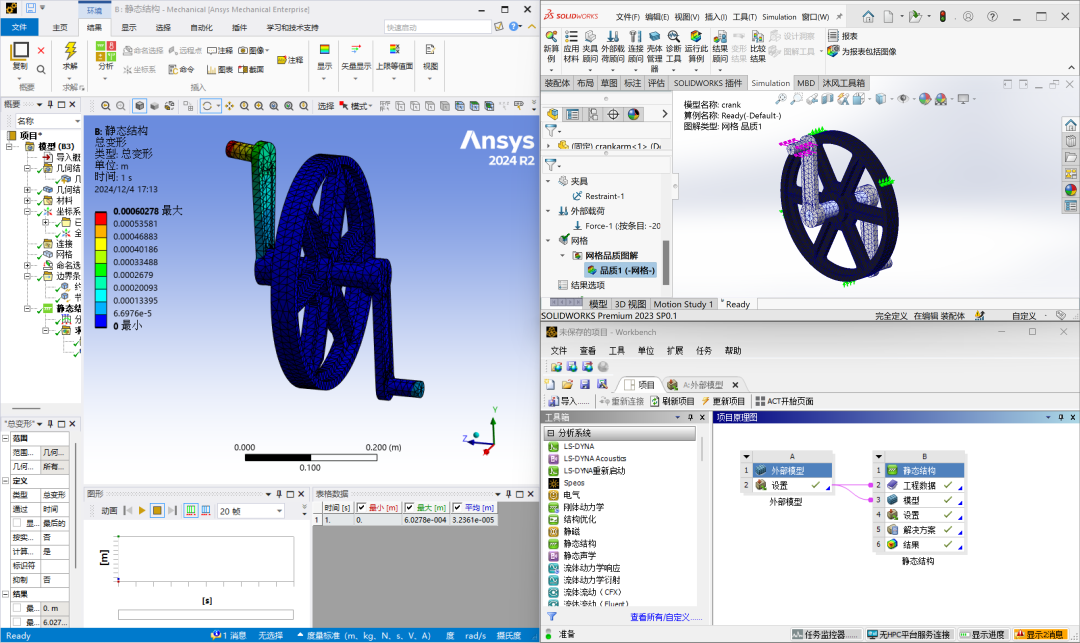Switch to 自动化 tab in Ansys ribbon
The height and width of the screenshot is (643, 1080).
coord(201,28)
